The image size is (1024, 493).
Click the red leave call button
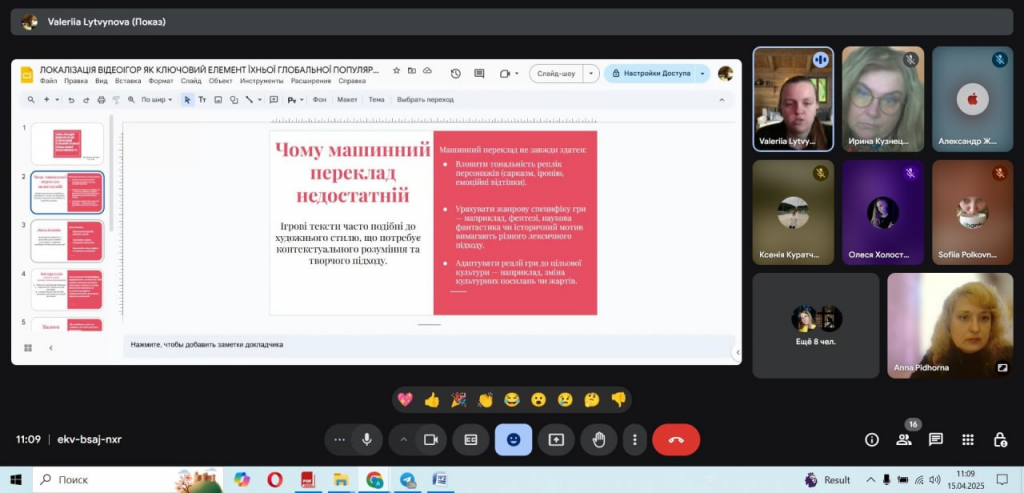676,439
